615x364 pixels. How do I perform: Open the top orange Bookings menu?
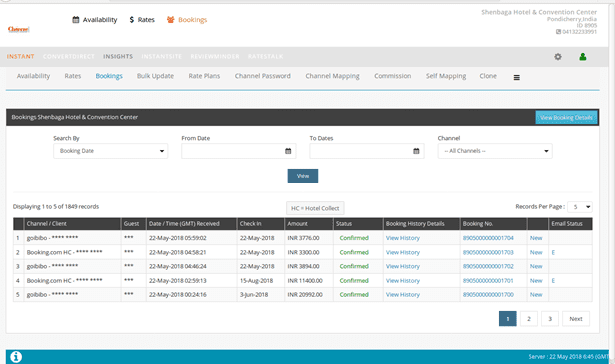point(187,20)
